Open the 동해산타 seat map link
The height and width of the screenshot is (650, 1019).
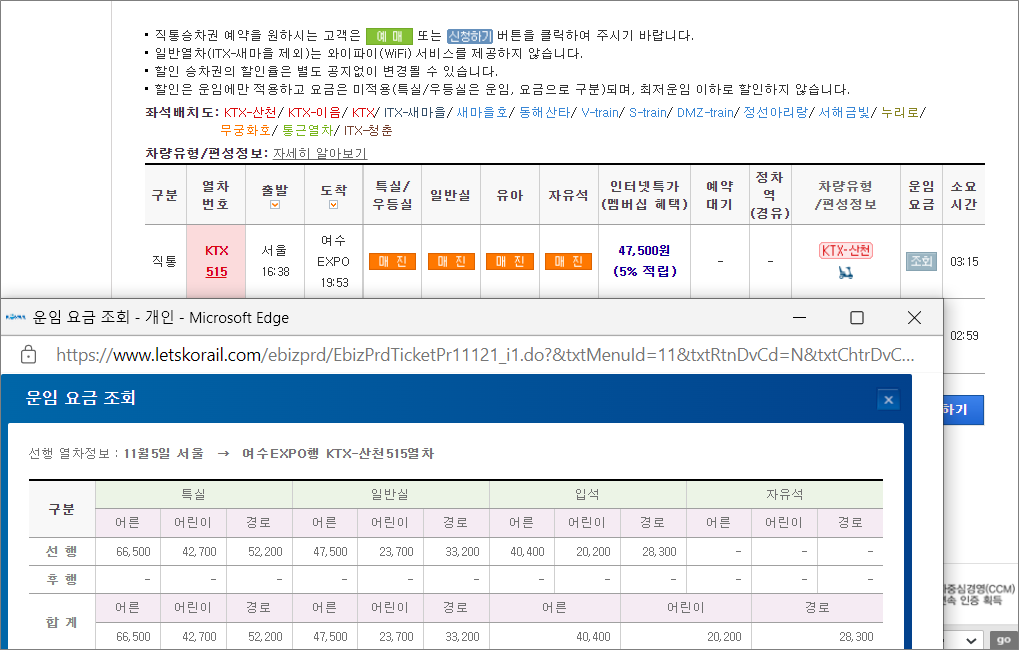tap(544, 112)
